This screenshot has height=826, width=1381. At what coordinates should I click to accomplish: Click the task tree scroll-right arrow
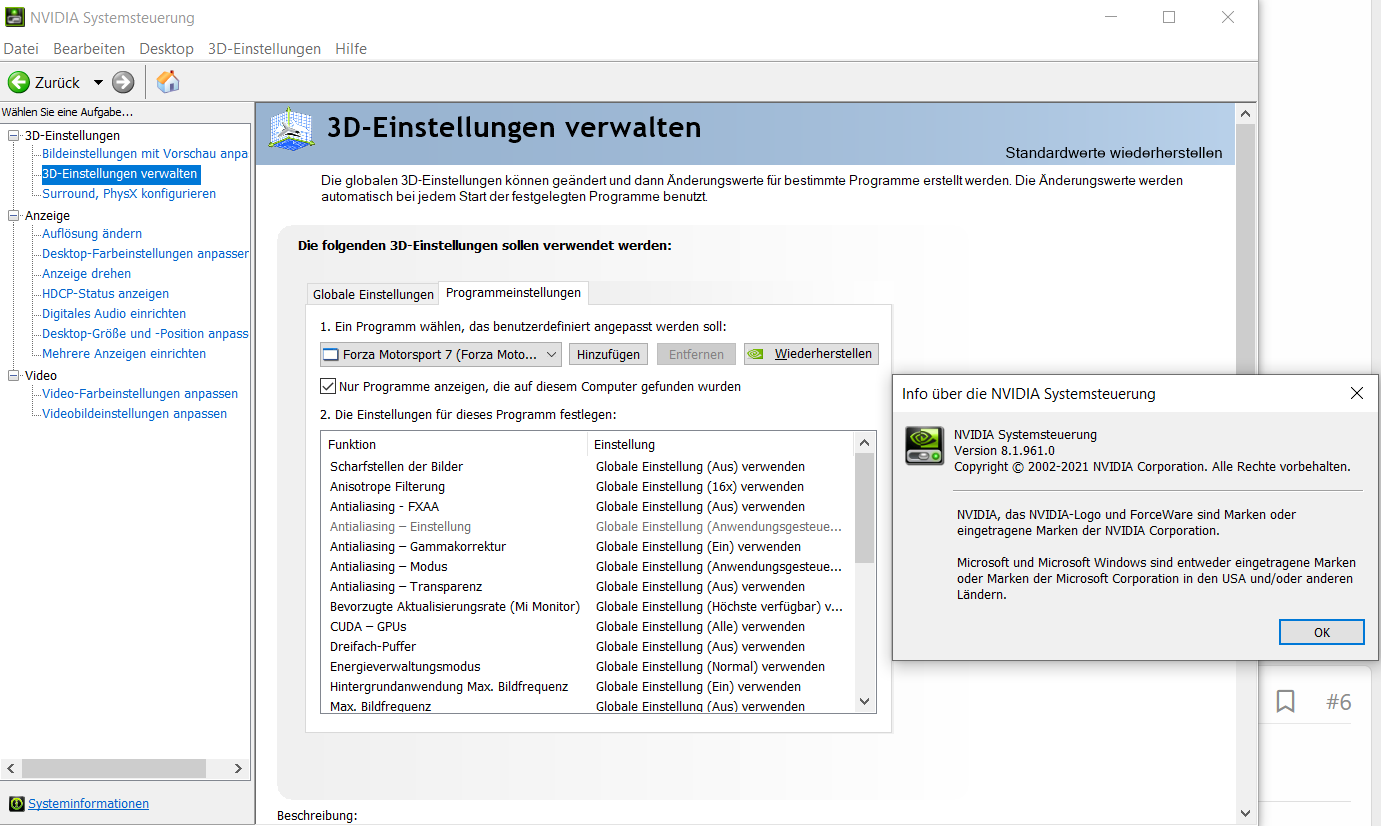click(238, 769)
